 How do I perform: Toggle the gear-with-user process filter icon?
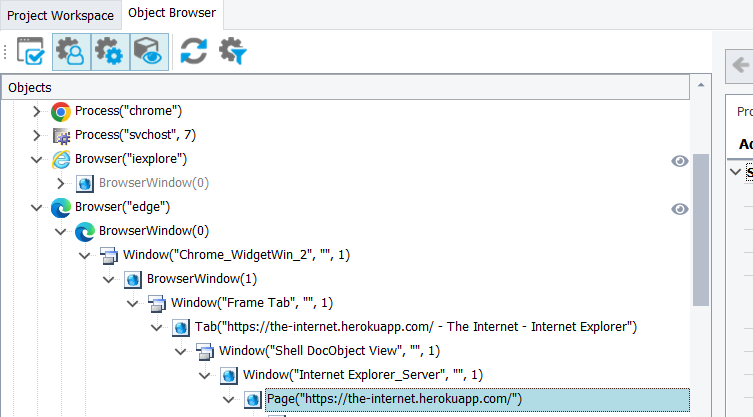pos(71,52)
